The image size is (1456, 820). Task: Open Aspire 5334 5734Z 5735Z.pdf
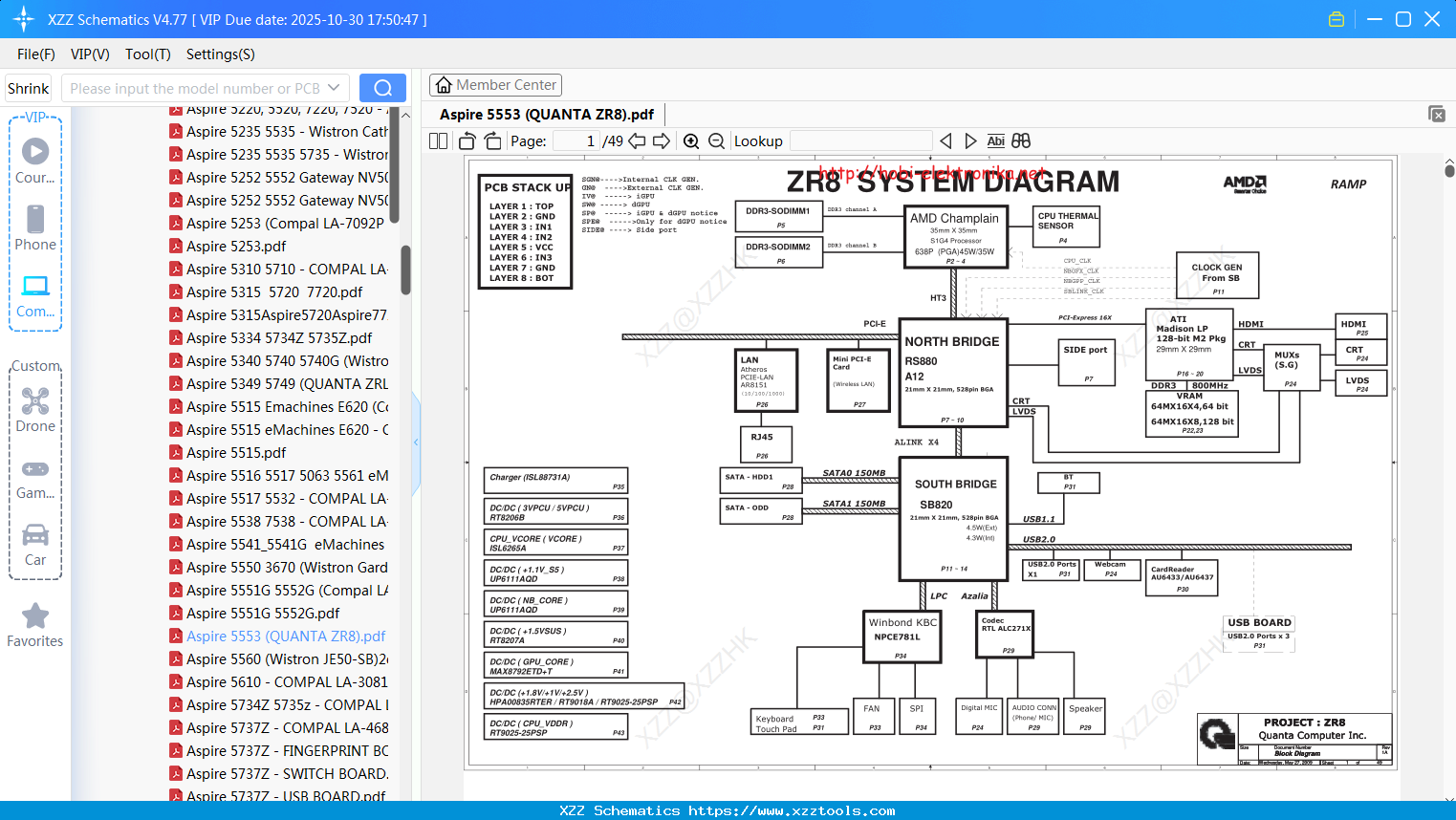pyautogui.click(x=272, y=338)
